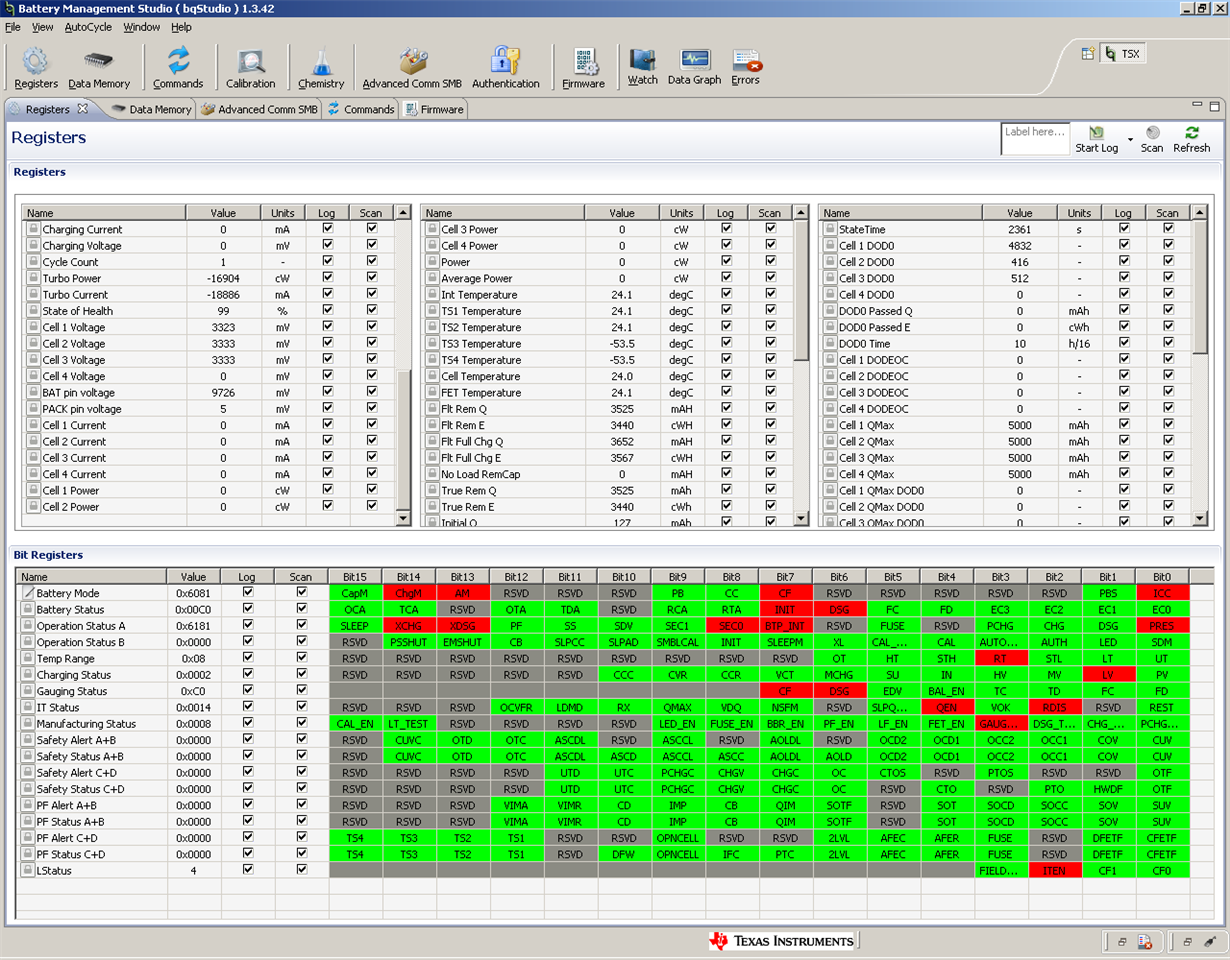Click the red RT bit in Temp Range
The height and width of the screenshot is (960, 1230).
1001,659
